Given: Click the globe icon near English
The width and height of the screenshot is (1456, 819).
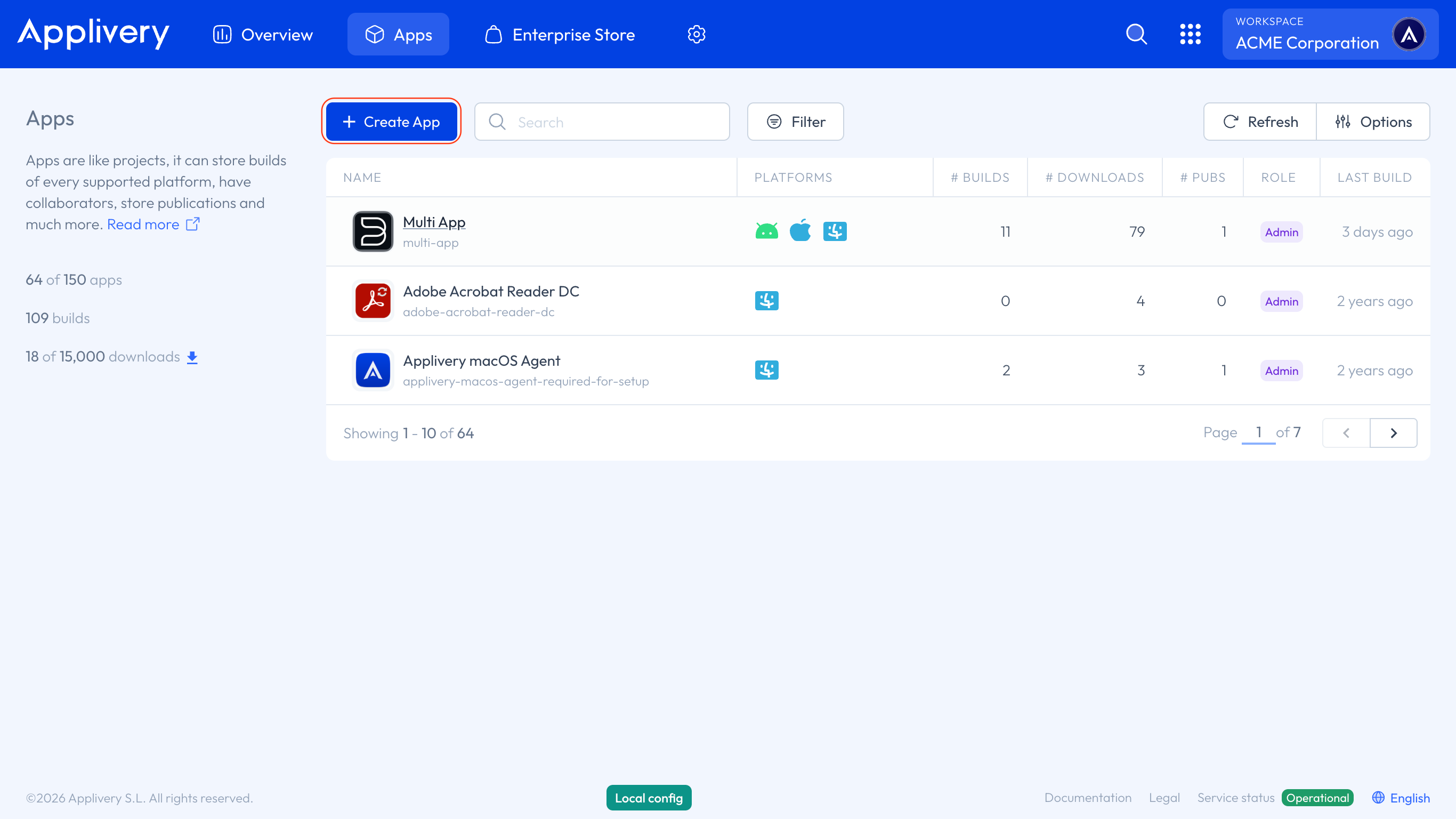Looking at the screenshot, I should (1378, 798).
